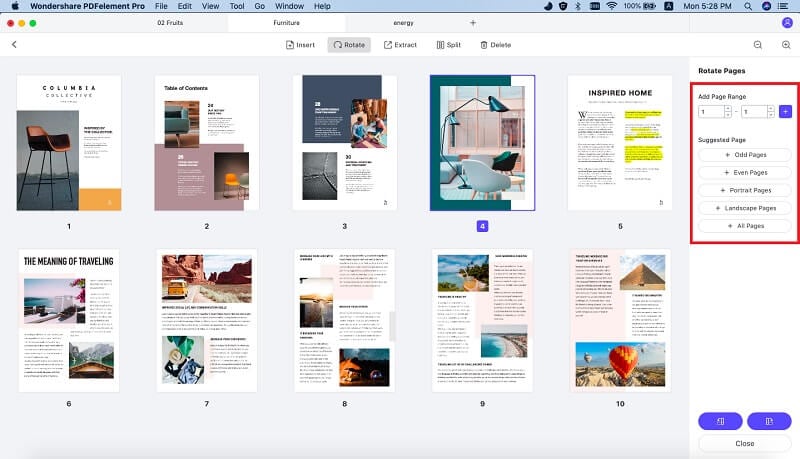Image resolution: width=800 pixels, height=459 pixels.
Task: Click the Delete pages tool
Action: pyautogui.click(x=495, y=45)
